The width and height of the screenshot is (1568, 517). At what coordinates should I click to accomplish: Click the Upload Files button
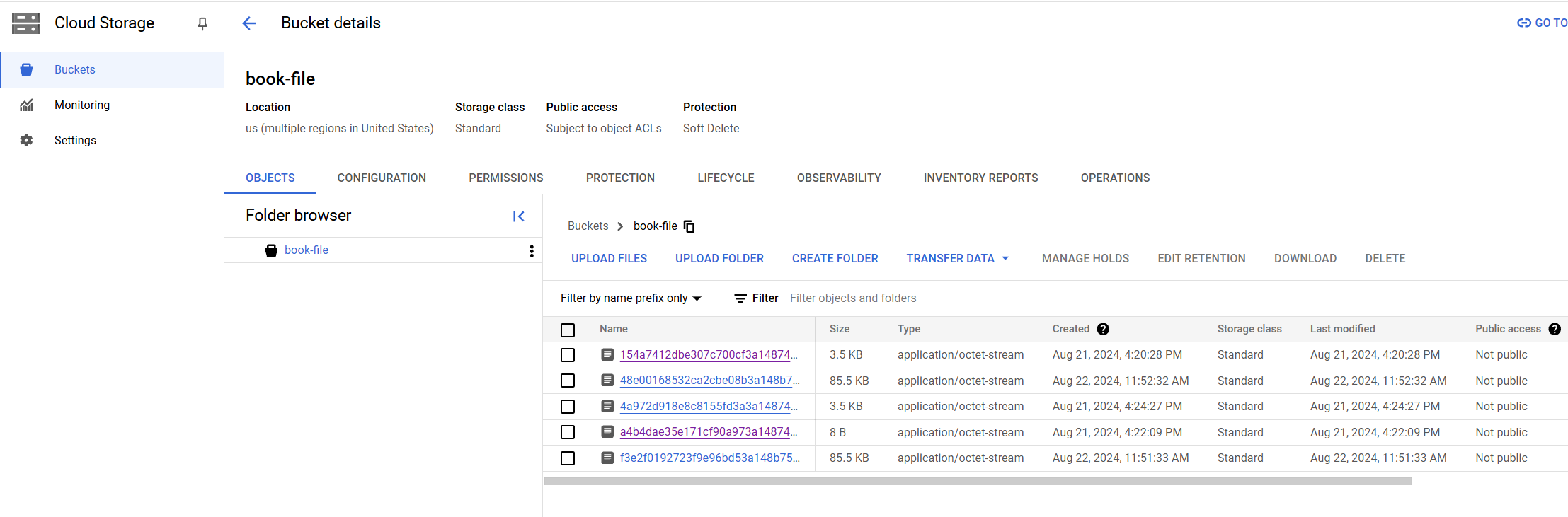click(609, 259)
